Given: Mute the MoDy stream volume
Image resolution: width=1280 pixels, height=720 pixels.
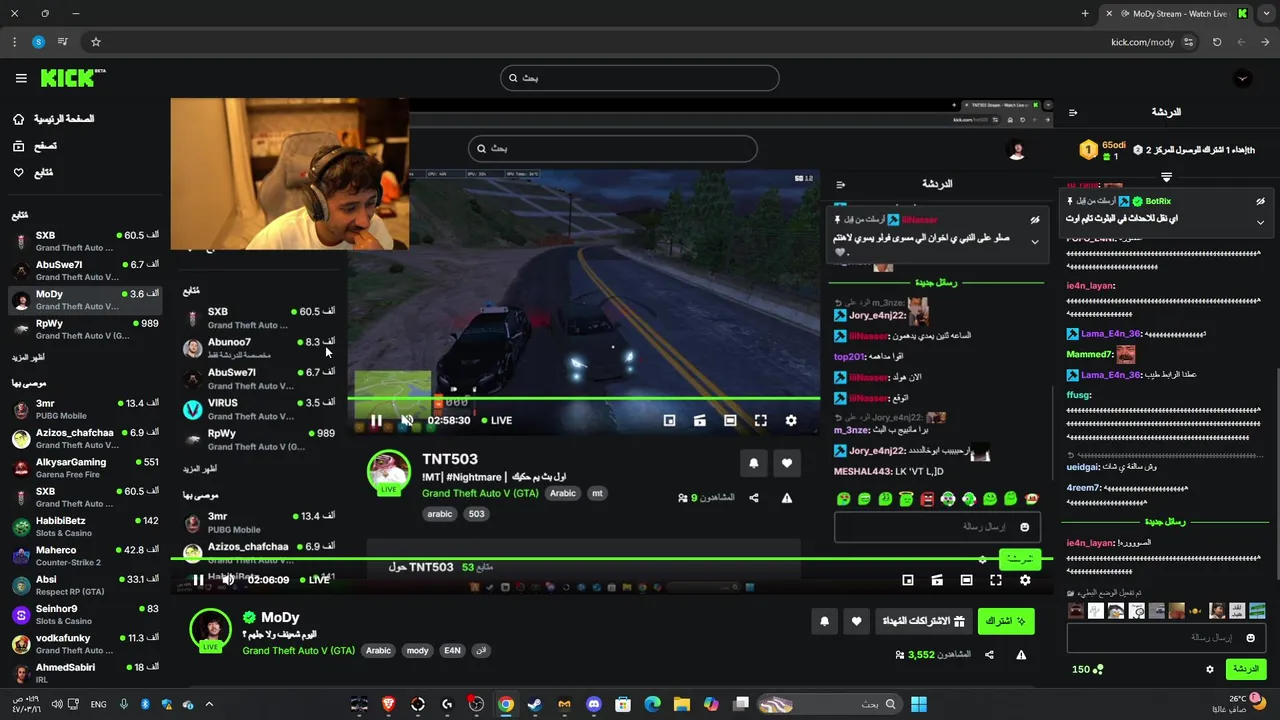Looking at the screenshot, I should [228, 580].
